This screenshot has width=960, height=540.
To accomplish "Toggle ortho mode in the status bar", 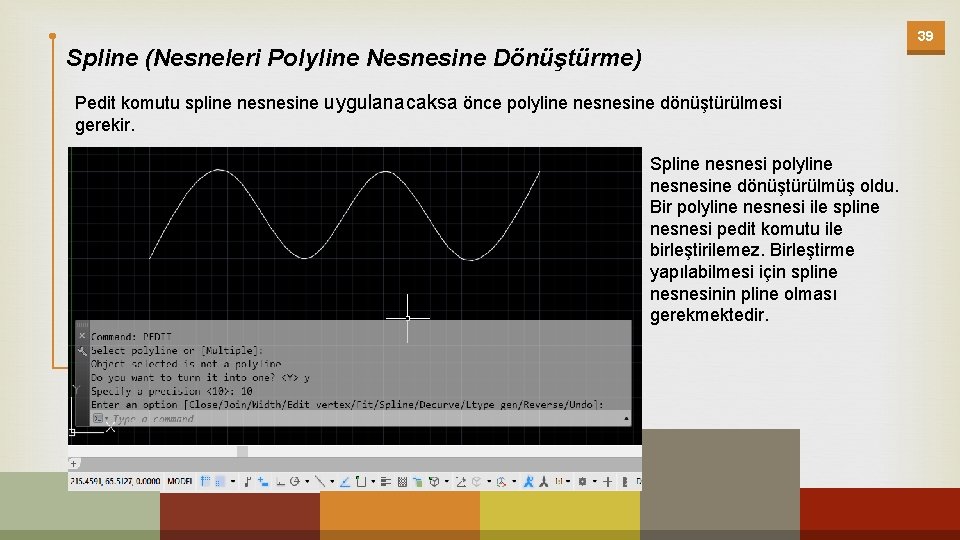I will 280,482.
